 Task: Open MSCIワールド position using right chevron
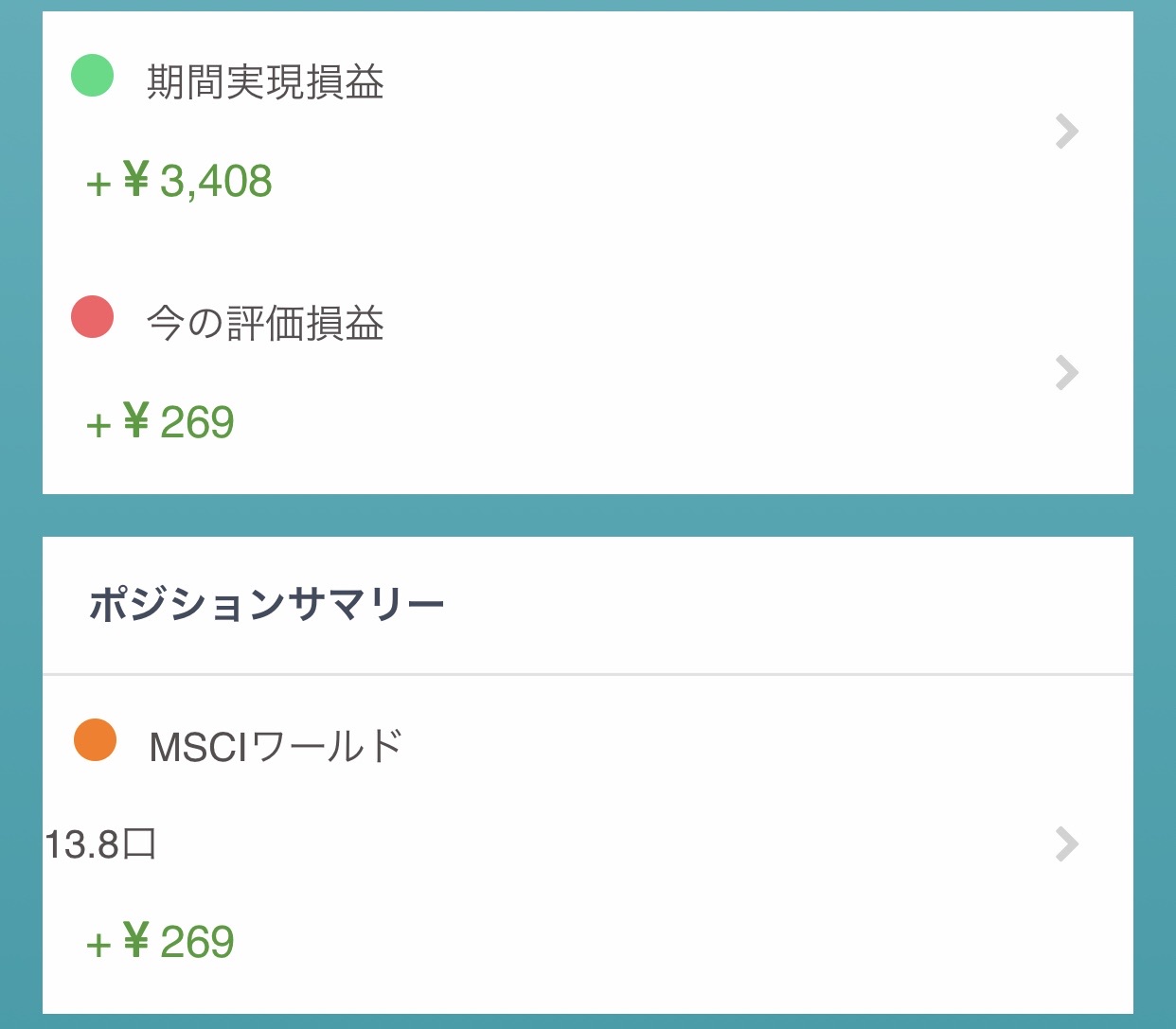pyautogui.click(x=1066, y=843)
